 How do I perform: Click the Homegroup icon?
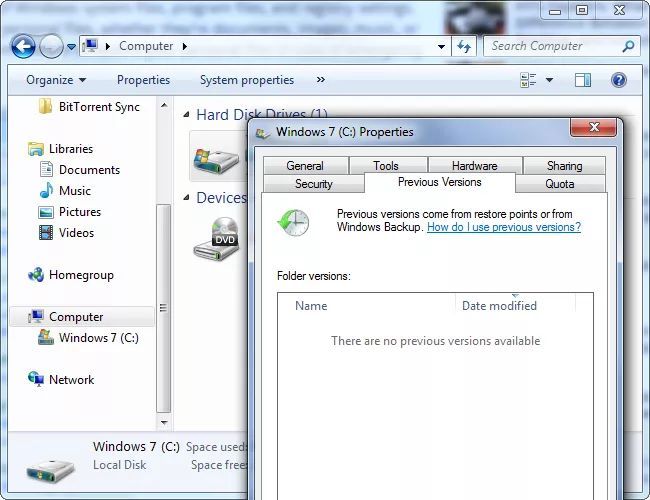36,274
